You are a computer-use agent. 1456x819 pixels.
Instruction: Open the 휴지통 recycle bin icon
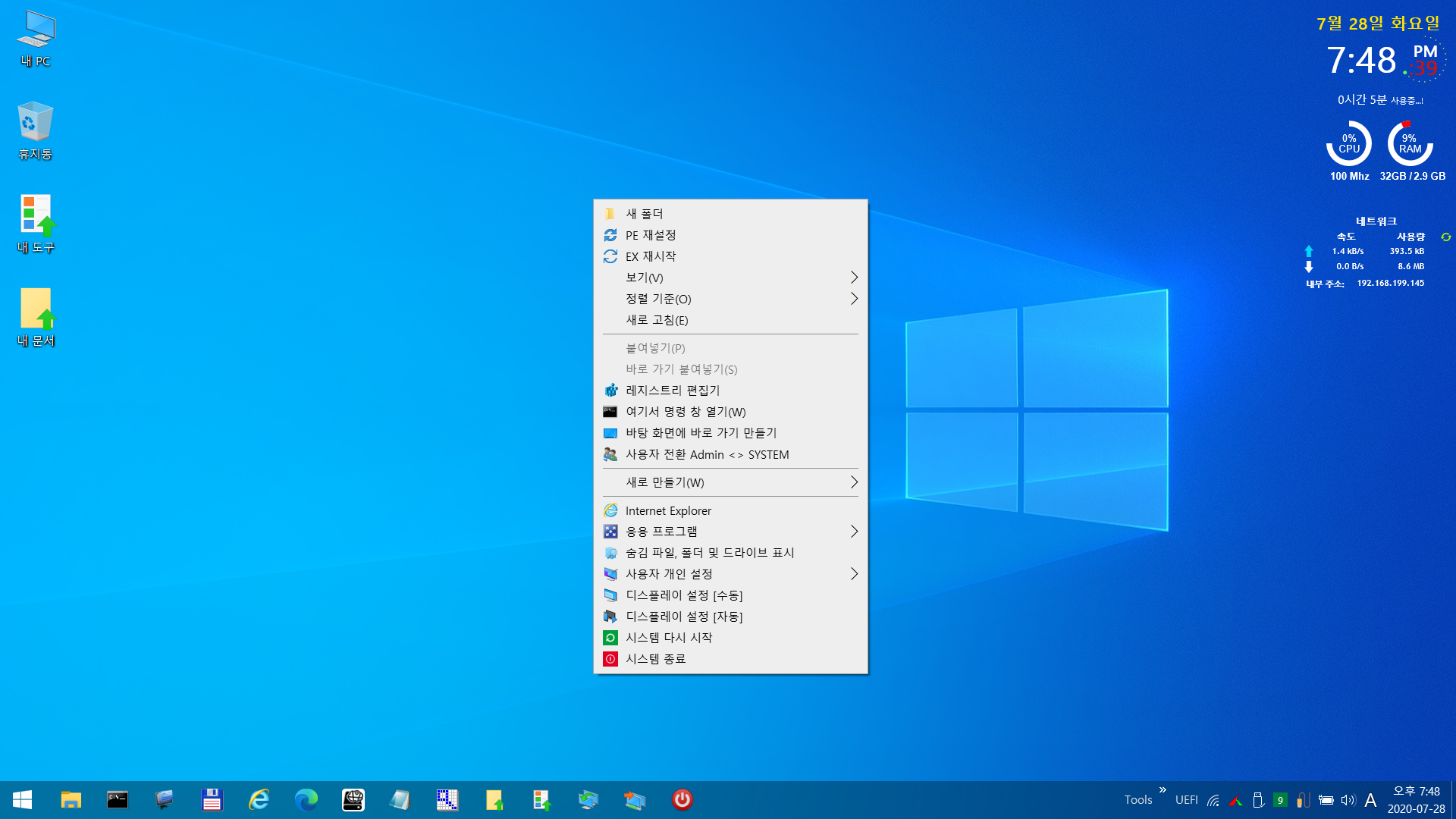point(36,130)
